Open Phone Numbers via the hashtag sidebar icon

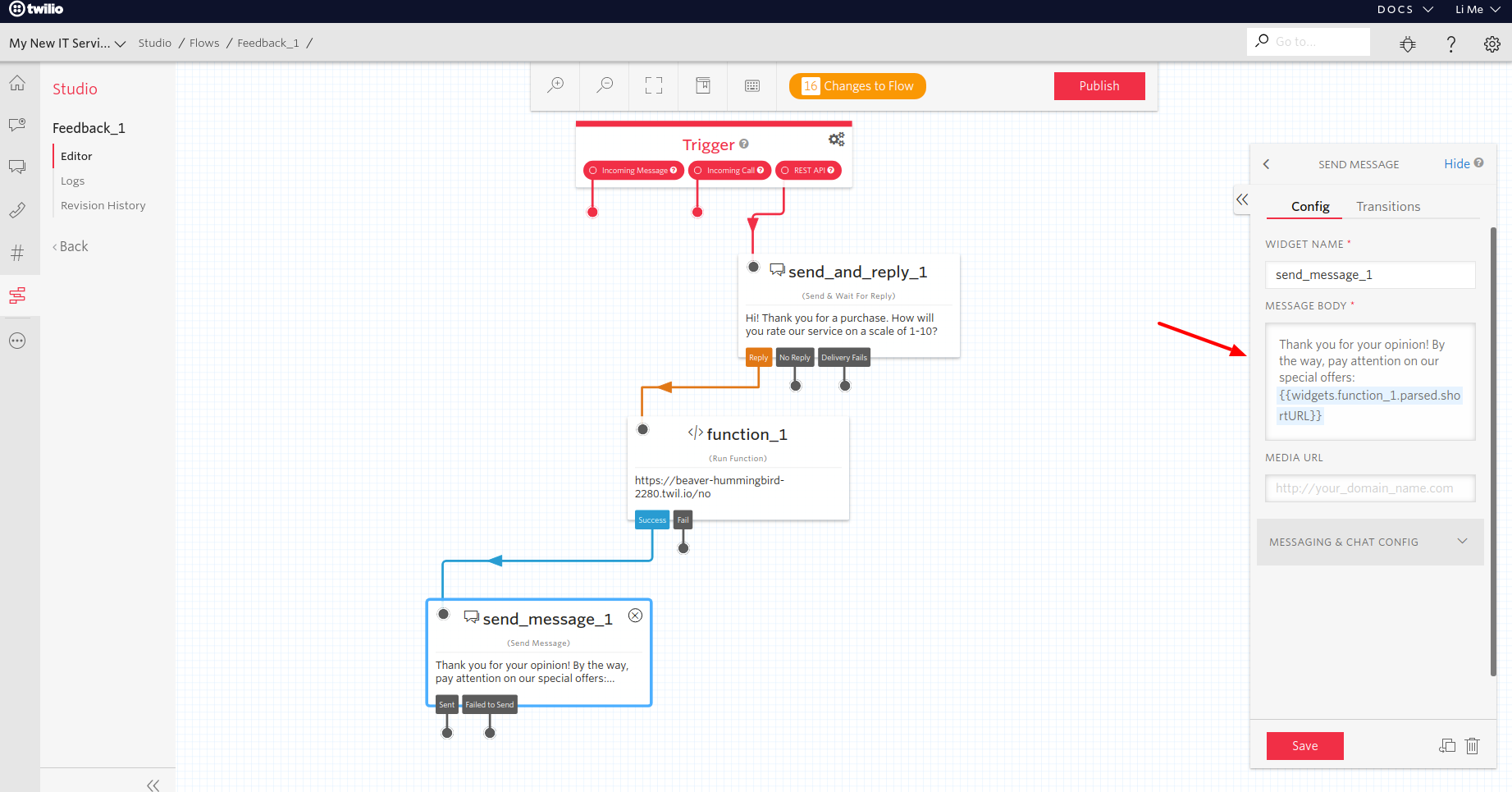[18, 252]
